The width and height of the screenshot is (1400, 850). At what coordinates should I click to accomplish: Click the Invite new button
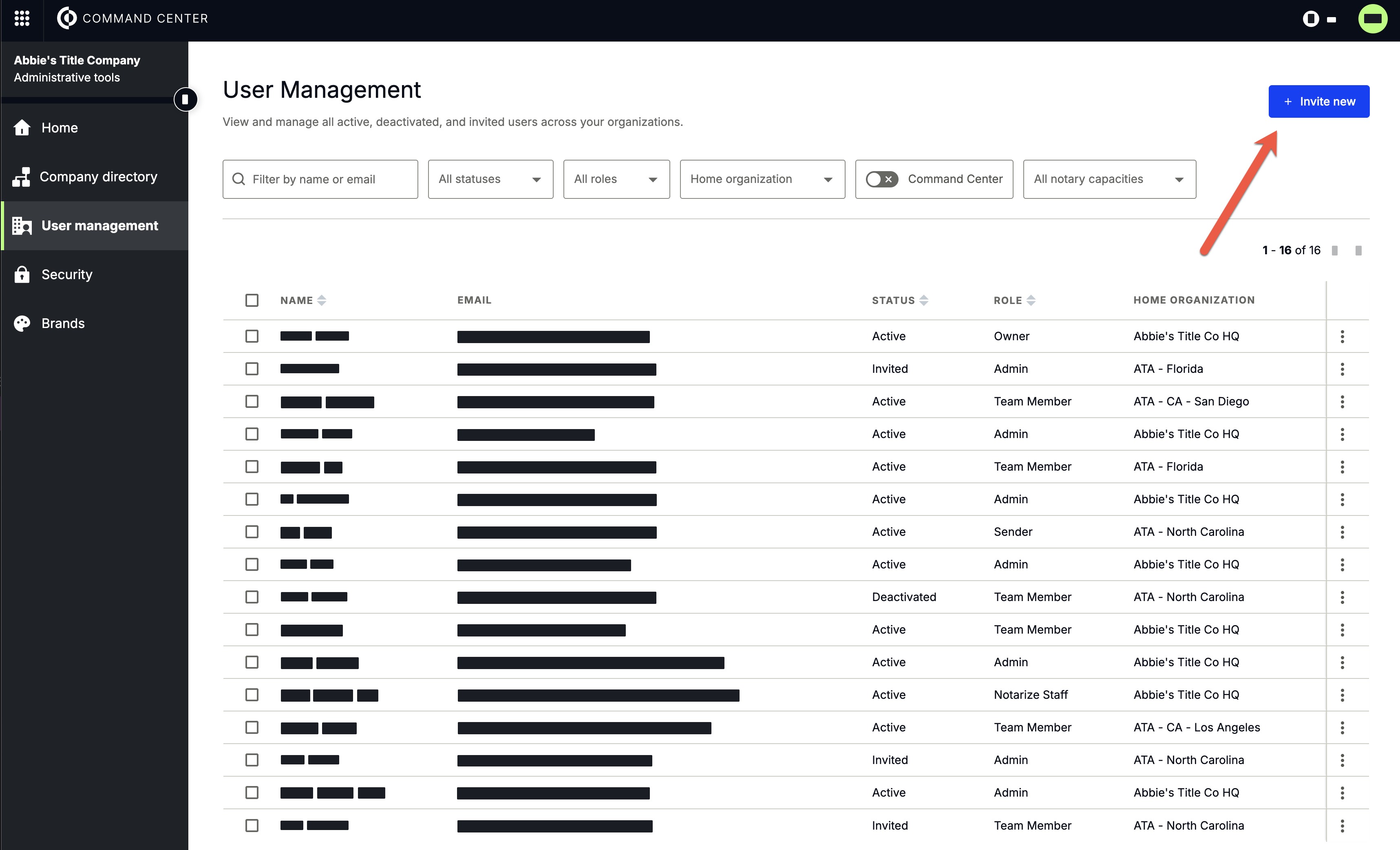click(1319, 101)
